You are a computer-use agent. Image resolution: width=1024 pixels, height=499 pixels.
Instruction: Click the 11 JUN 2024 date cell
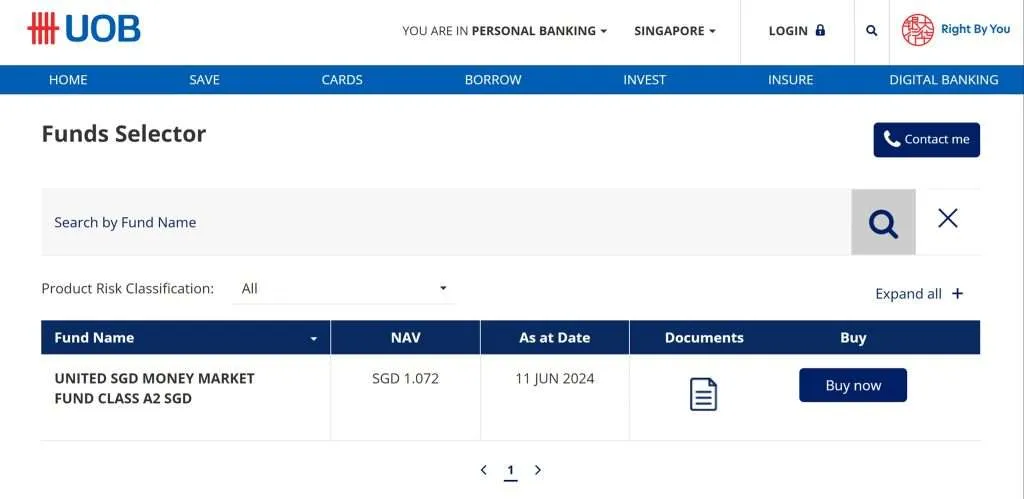(x=554, y=378)
